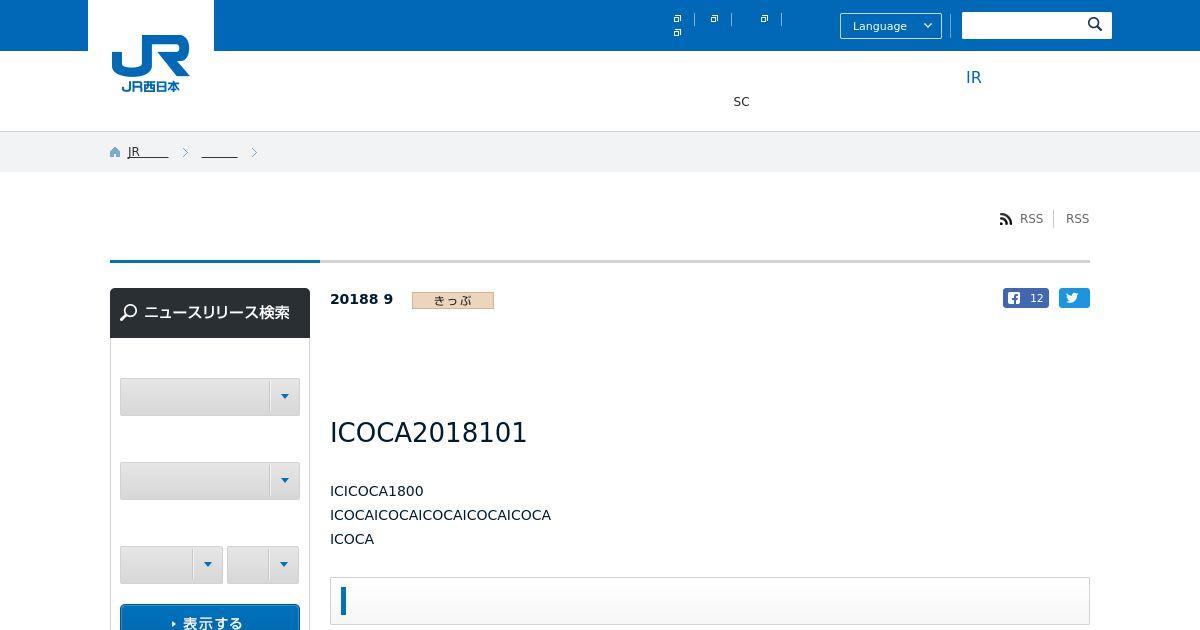Screen dimensions: 1200x630
Task: Click the ICOCA2018101 headline text
Action: click(x=428, y=433)
